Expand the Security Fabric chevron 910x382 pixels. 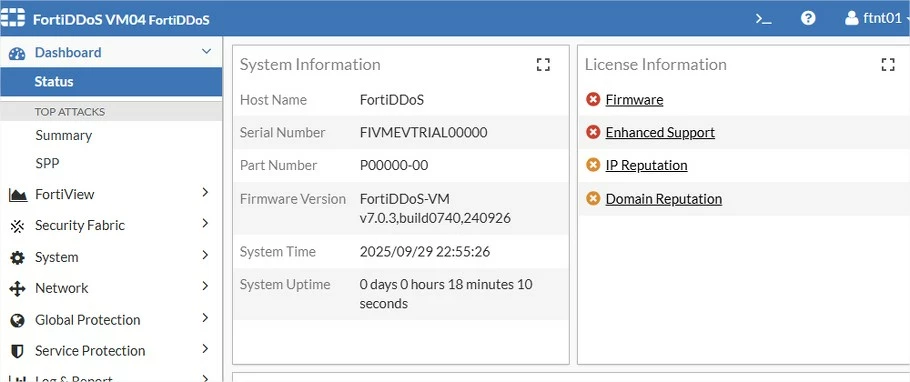[205, 224]
